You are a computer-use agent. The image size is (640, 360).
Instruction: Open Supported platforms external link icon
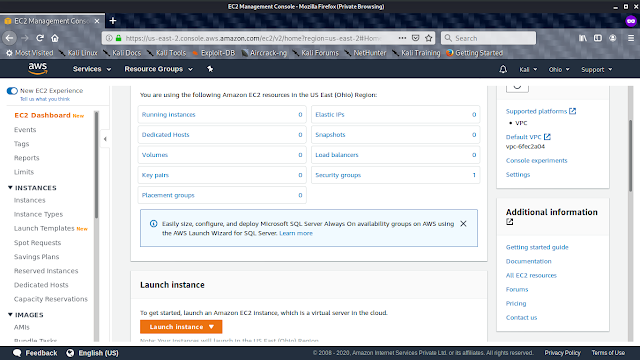573,111
